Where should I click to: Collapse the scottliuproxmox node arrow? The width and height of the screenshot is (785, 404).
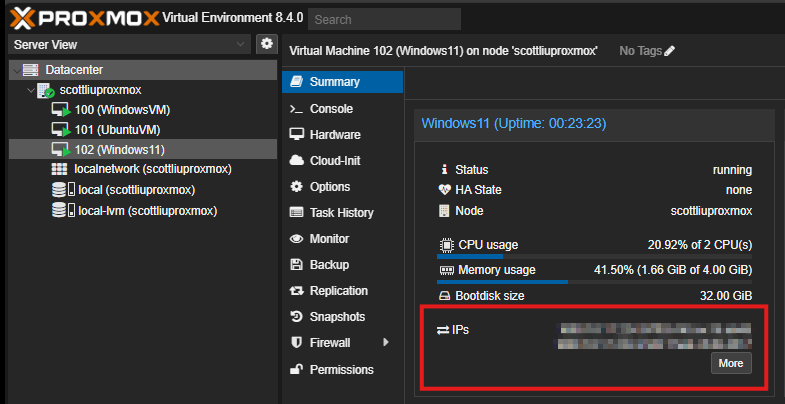32,91
